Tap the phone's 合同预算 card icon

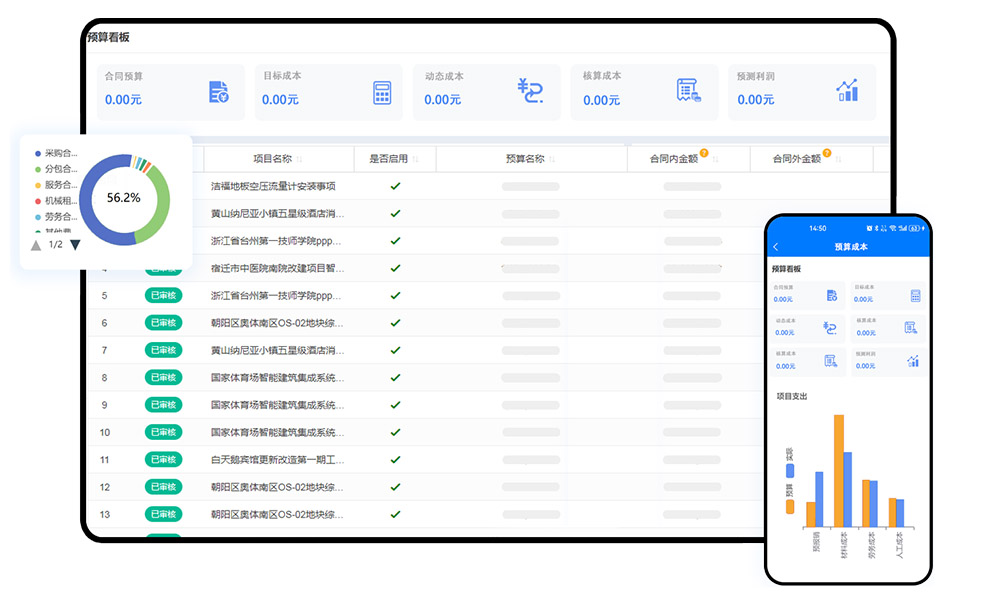(x=832, y=296)
